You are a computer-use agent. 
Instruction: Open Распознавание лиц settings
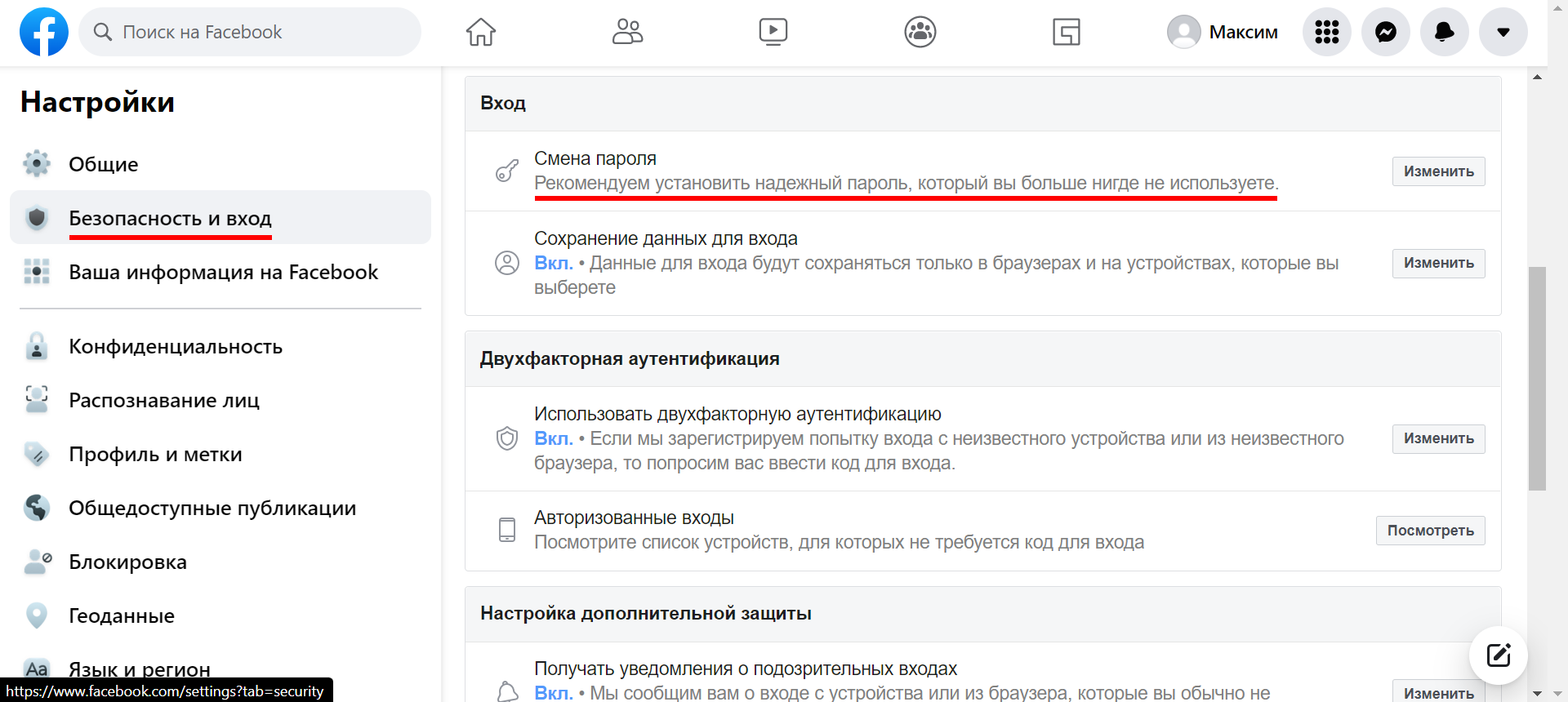click(x=220, y=400)
